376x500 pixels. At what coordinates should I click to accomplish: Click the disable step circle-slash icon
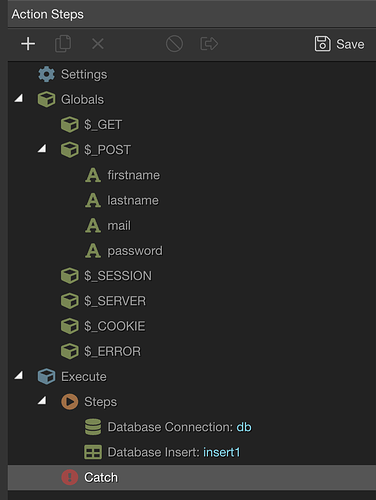pyautogui.click(x=174, y=44)
